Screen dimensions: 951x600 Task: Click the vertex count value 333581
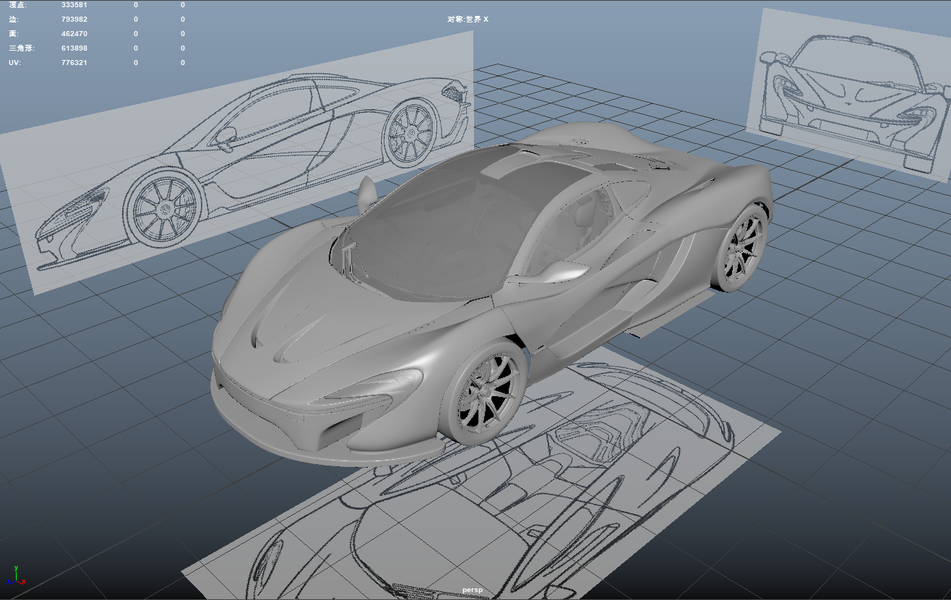pos(74,5)
